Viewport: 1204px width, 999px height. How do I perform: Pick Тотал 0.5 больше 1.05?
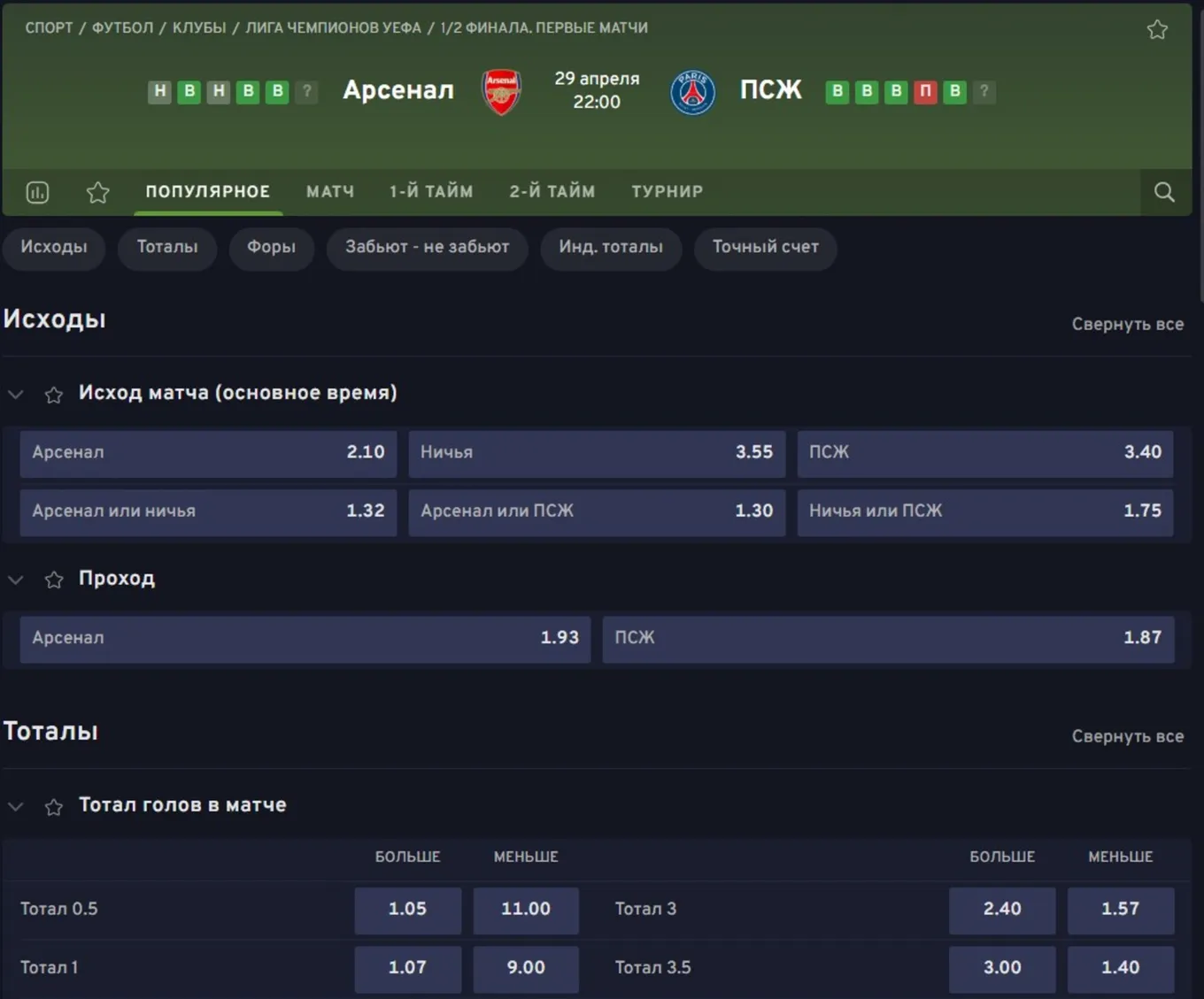[x=408, y=911]
